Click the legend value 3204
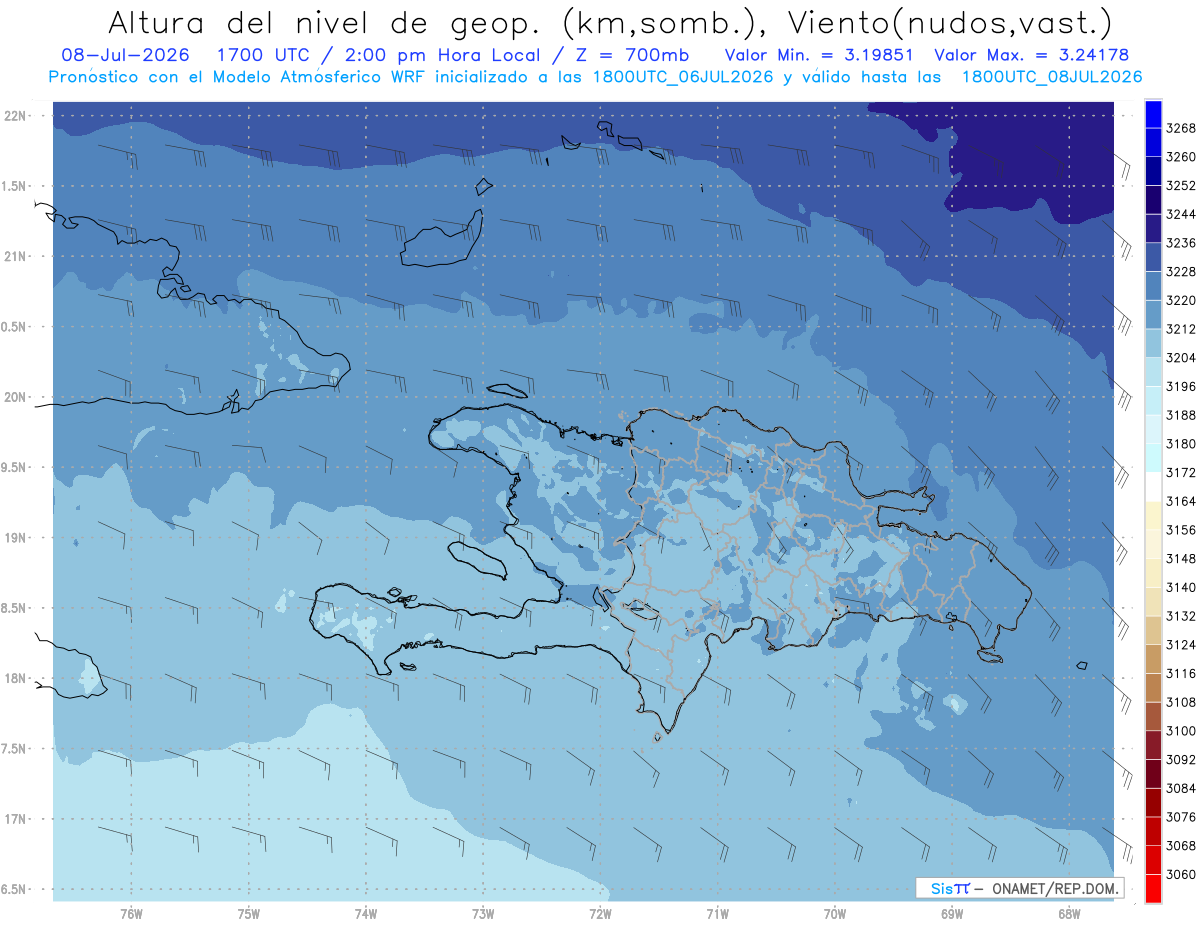Image resolution: width=1200 pixels, height=927 pixels. coord(1181,358)
